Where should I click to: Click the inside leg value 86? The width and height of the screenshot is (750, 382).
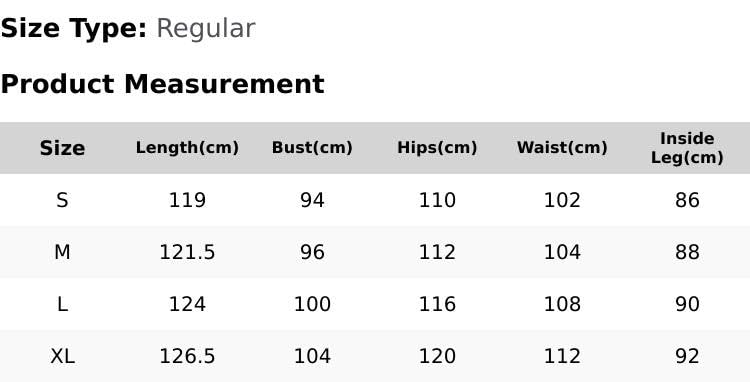687,200
